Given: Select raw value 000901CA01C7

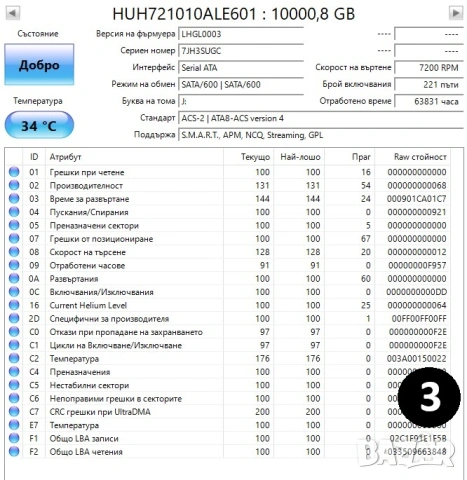Looking at the screenshot, I should (x=416, y=199).
